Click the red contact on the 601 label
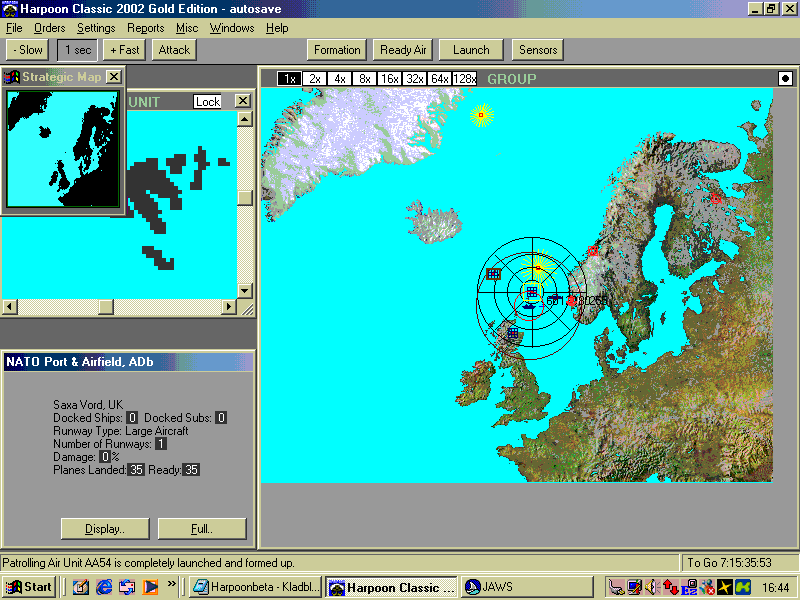Screen dimensions: 800x600 click(x=571, y=301)
